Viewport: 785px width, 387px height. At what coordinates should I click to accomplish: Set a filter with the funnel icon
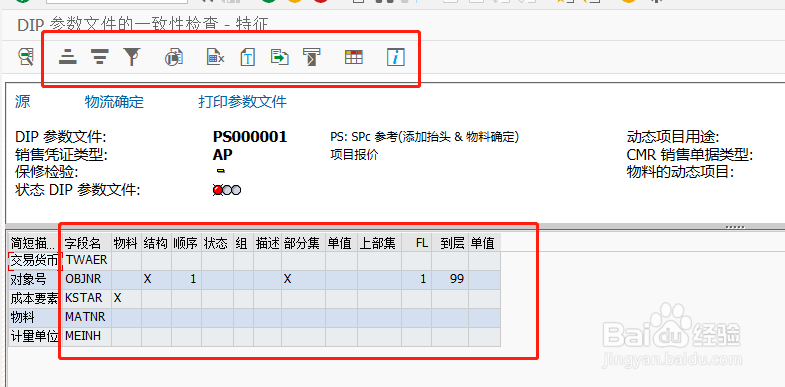point(131,57)
